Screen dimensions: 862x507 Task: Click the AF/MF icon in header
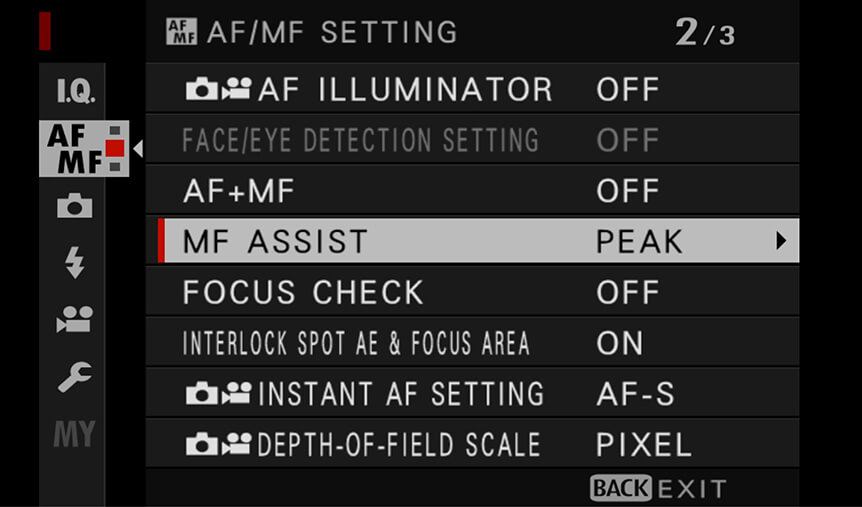(x=181, y=31)
